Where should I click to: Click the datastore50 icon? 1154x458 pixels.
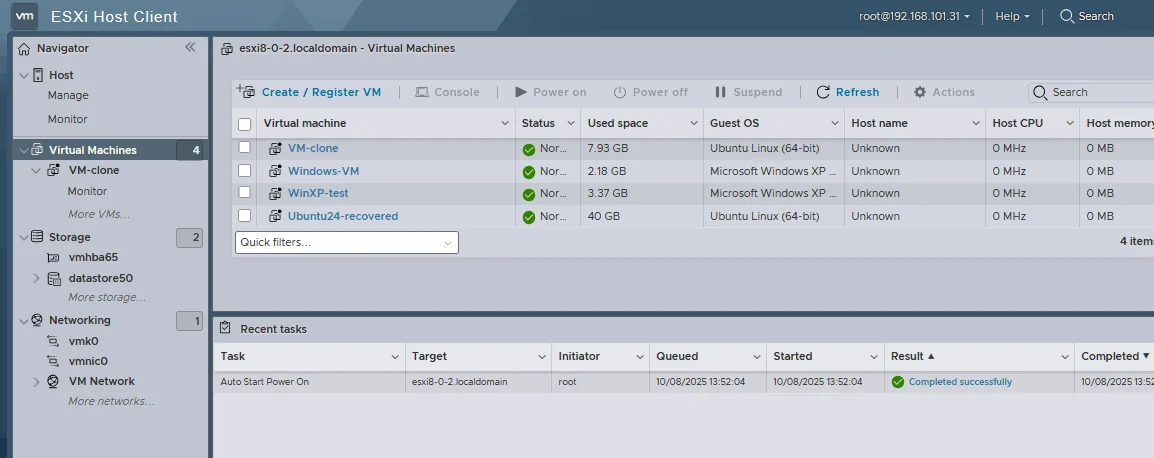click(54, 278)
